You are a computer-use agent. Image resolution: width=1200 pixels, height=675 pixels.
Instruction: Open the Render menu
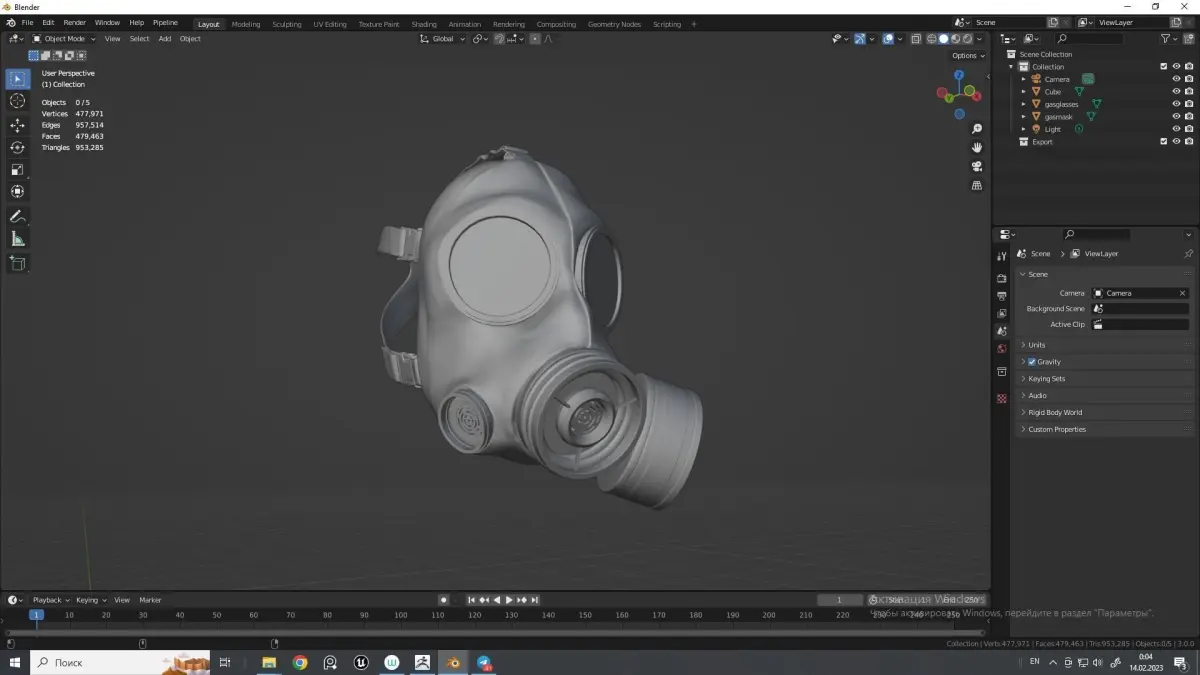pyautogui.click(x=75, y=22)
